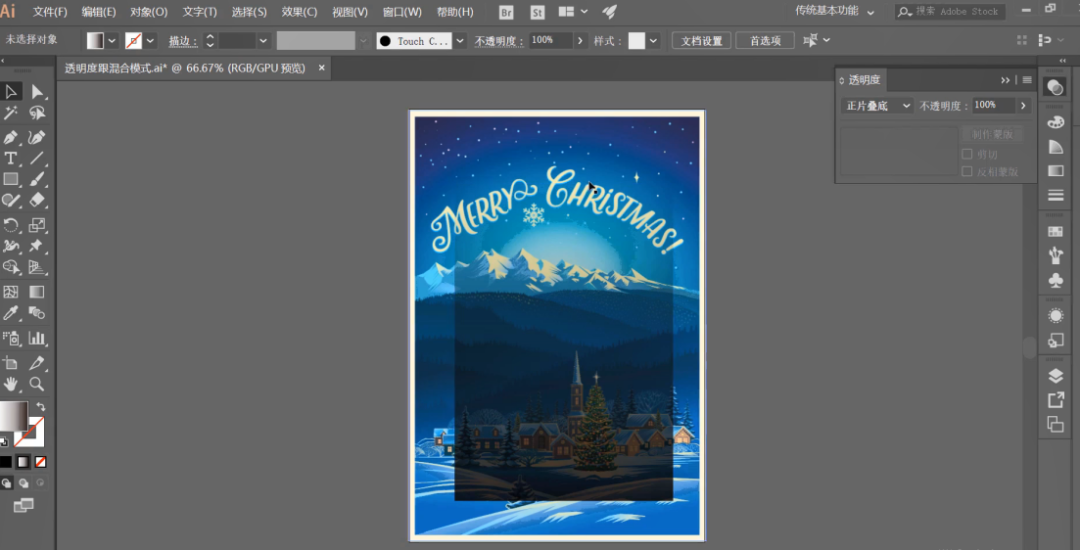Viewport: 1080px width, 550px height.
Task: Choose the Eyedropper tool
Action: (x=10, y=314)
